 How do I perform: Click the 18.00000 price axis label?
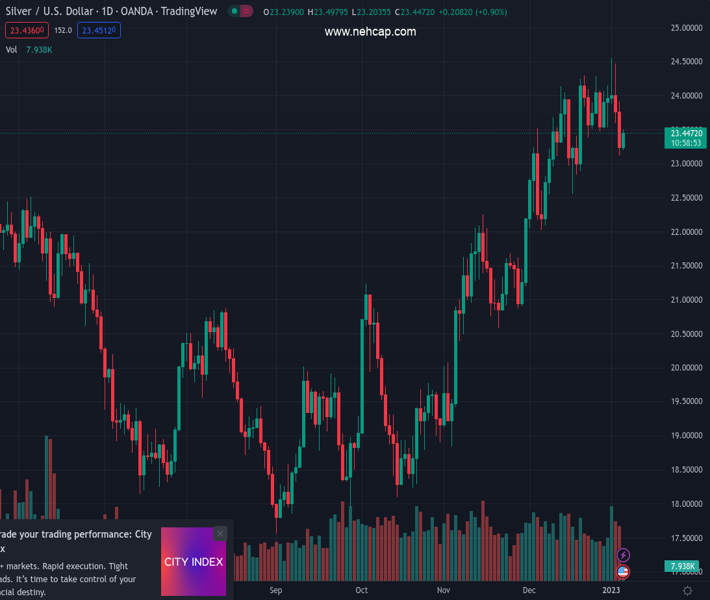tap(686, 504)
